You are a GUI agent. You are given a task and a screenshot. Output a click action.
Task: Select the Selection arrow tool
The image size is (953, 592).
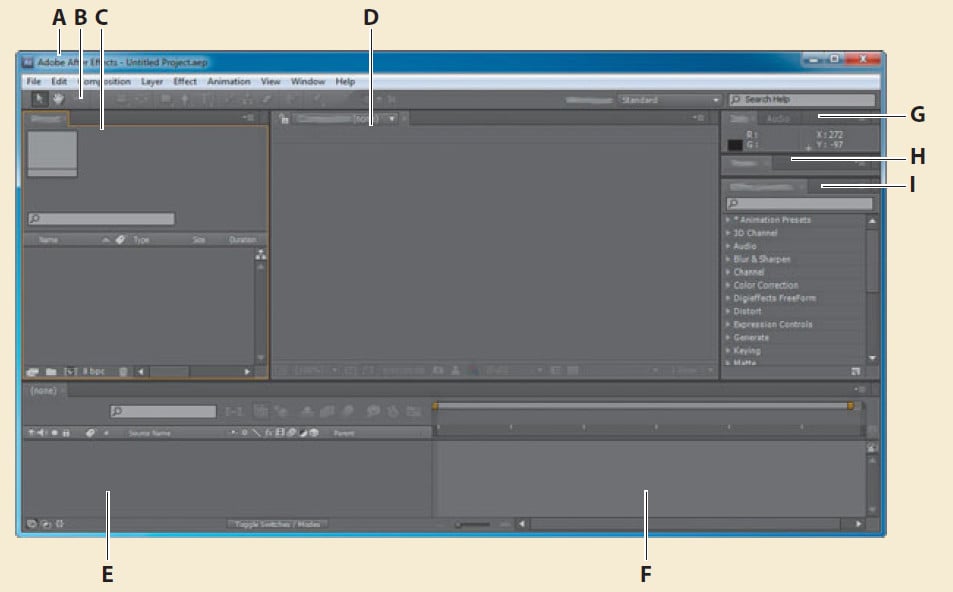(x=40, y=98)
